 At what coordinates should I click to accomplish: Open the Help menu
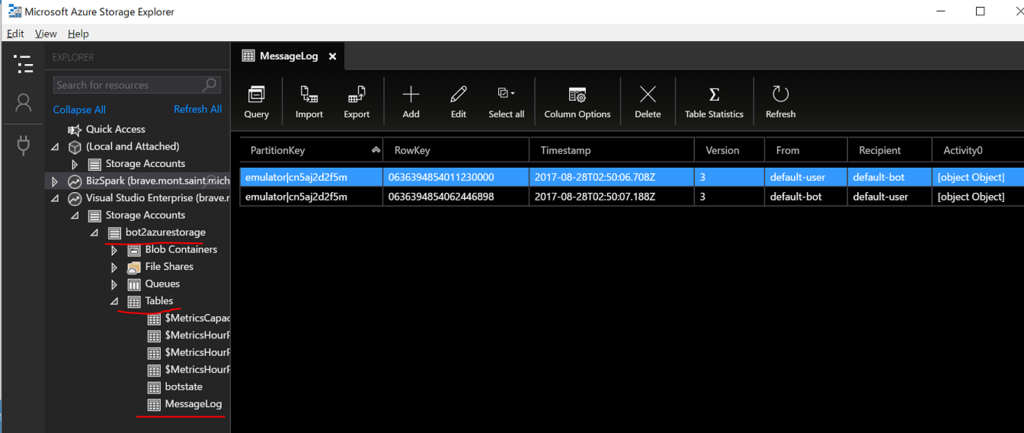(x=78, y=33)
